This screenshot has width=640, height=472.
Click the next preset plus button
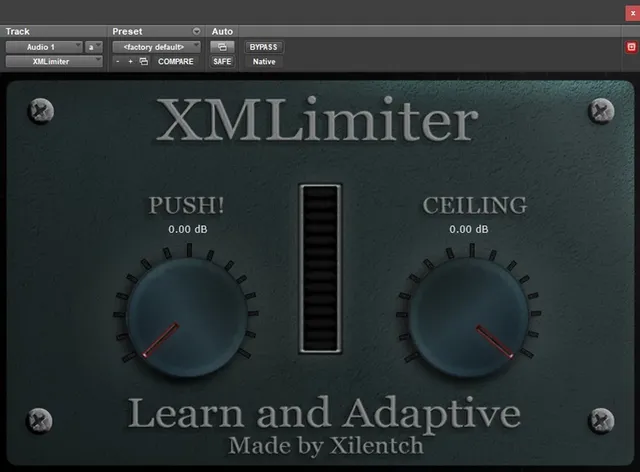pos(130,62)
